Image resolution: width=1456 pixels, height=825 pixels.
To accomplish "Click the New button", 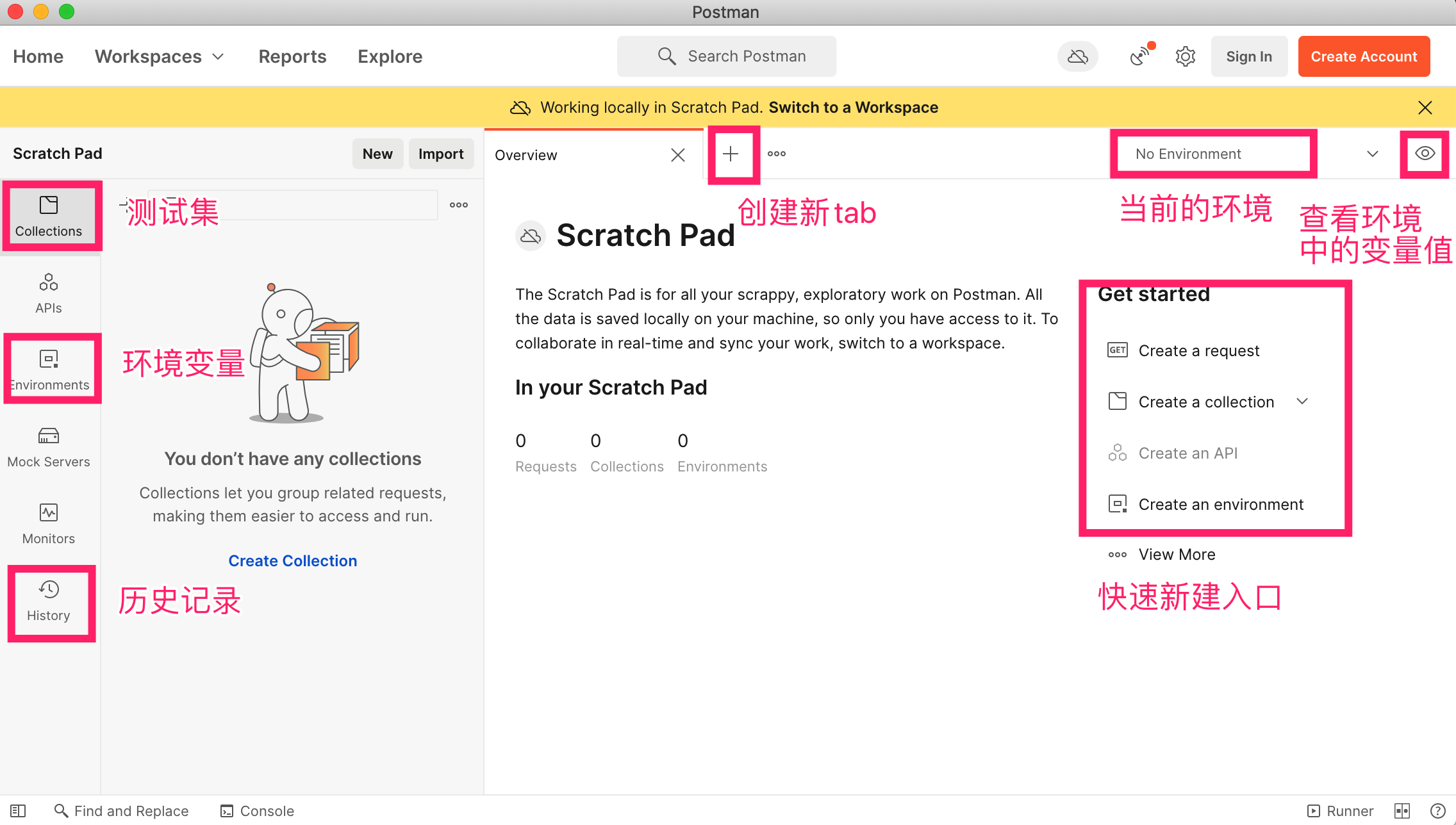I will 377,154.
